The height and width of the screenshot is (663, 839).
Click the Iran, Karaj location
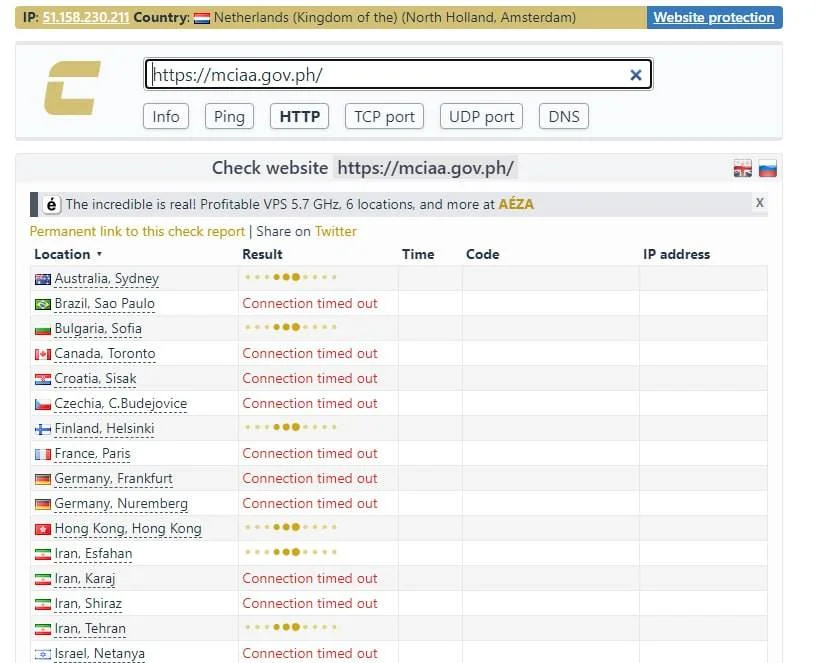tap(85, 579)
